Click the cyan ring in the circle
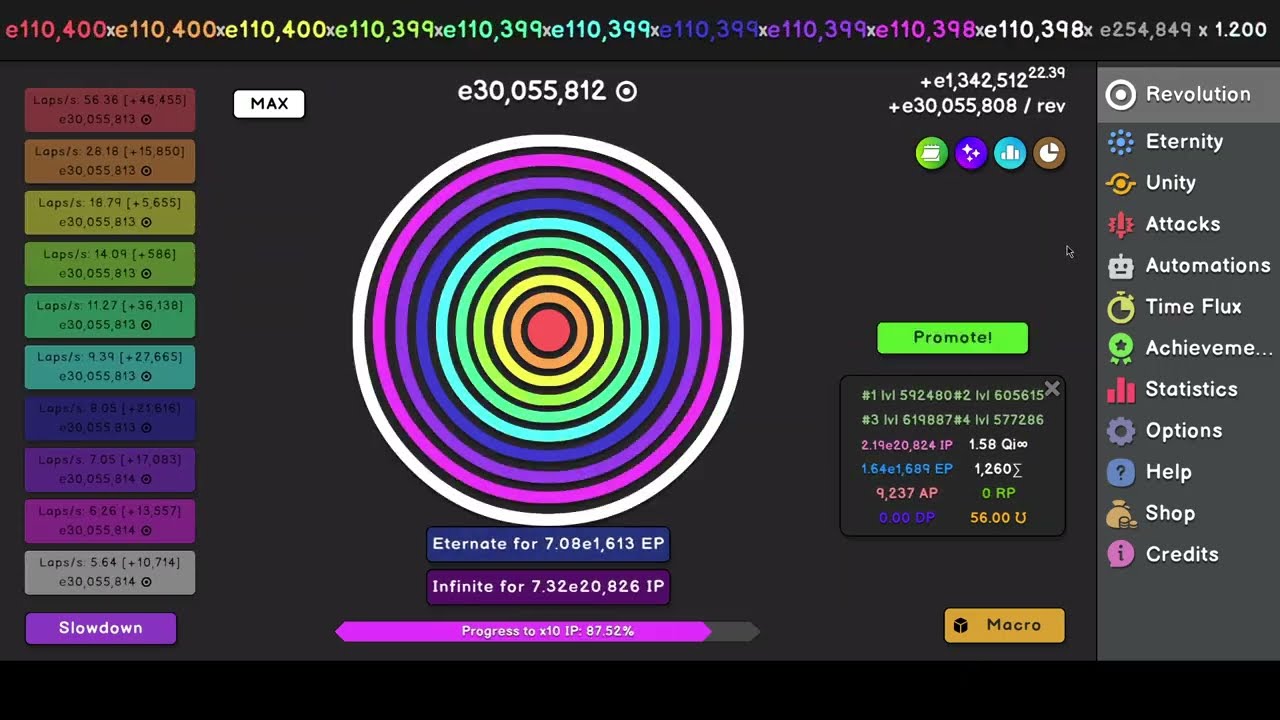1280x720 pixels. tap(548, 226)
